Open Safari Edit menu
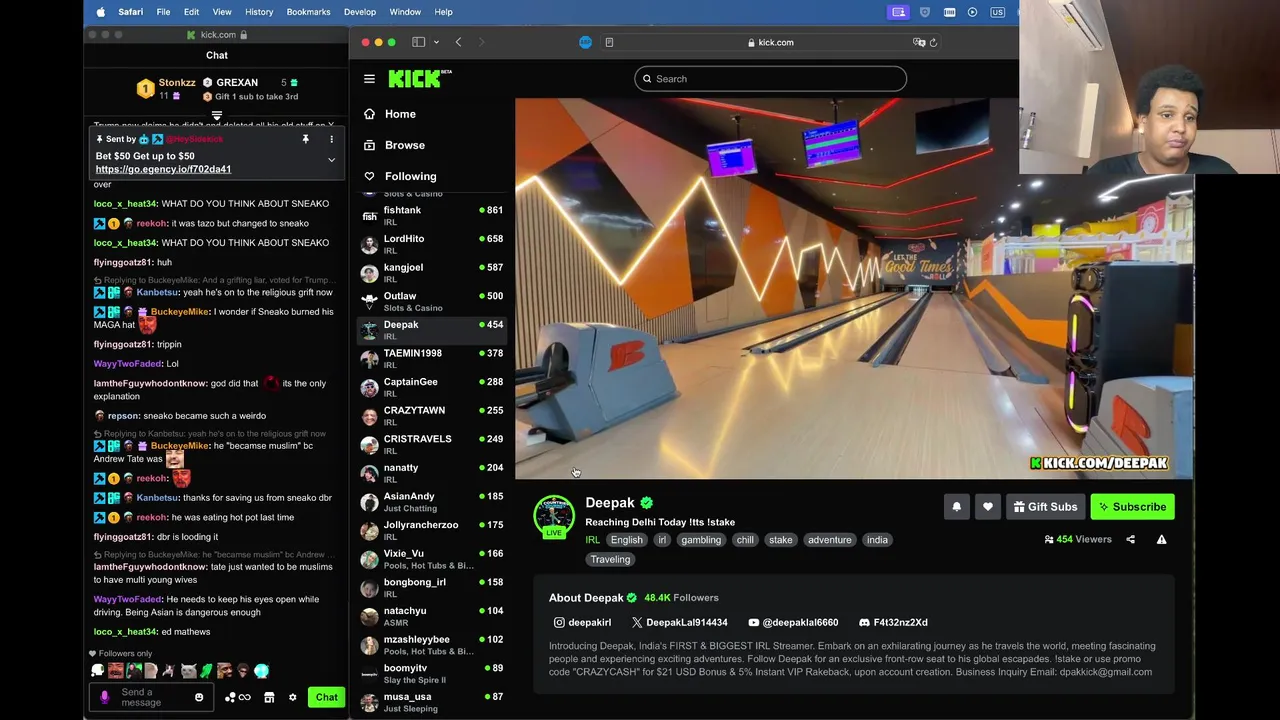 coord(191,12)
